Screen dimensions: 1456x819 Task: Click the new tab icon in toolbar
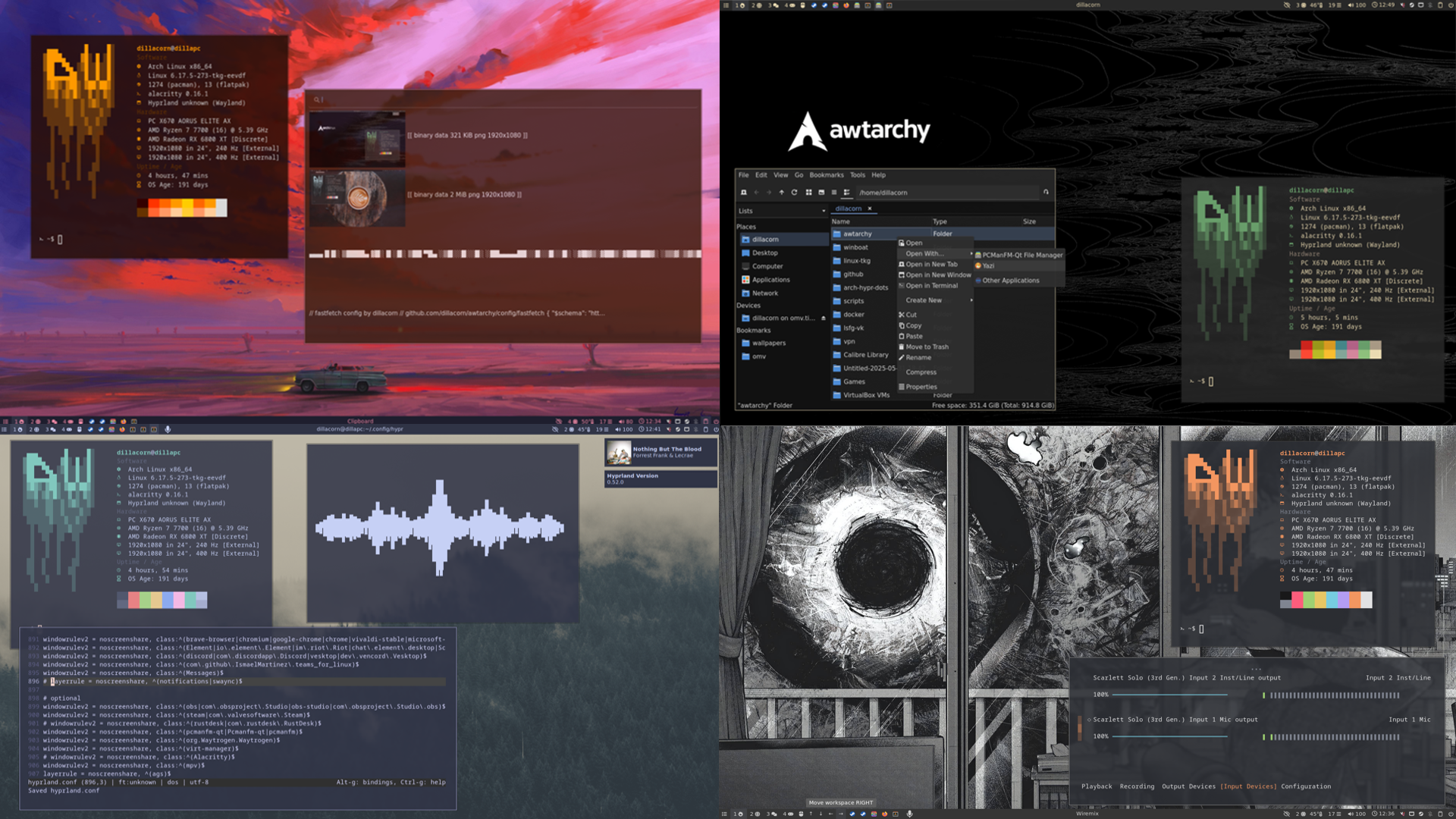click(x=744, y=193)
